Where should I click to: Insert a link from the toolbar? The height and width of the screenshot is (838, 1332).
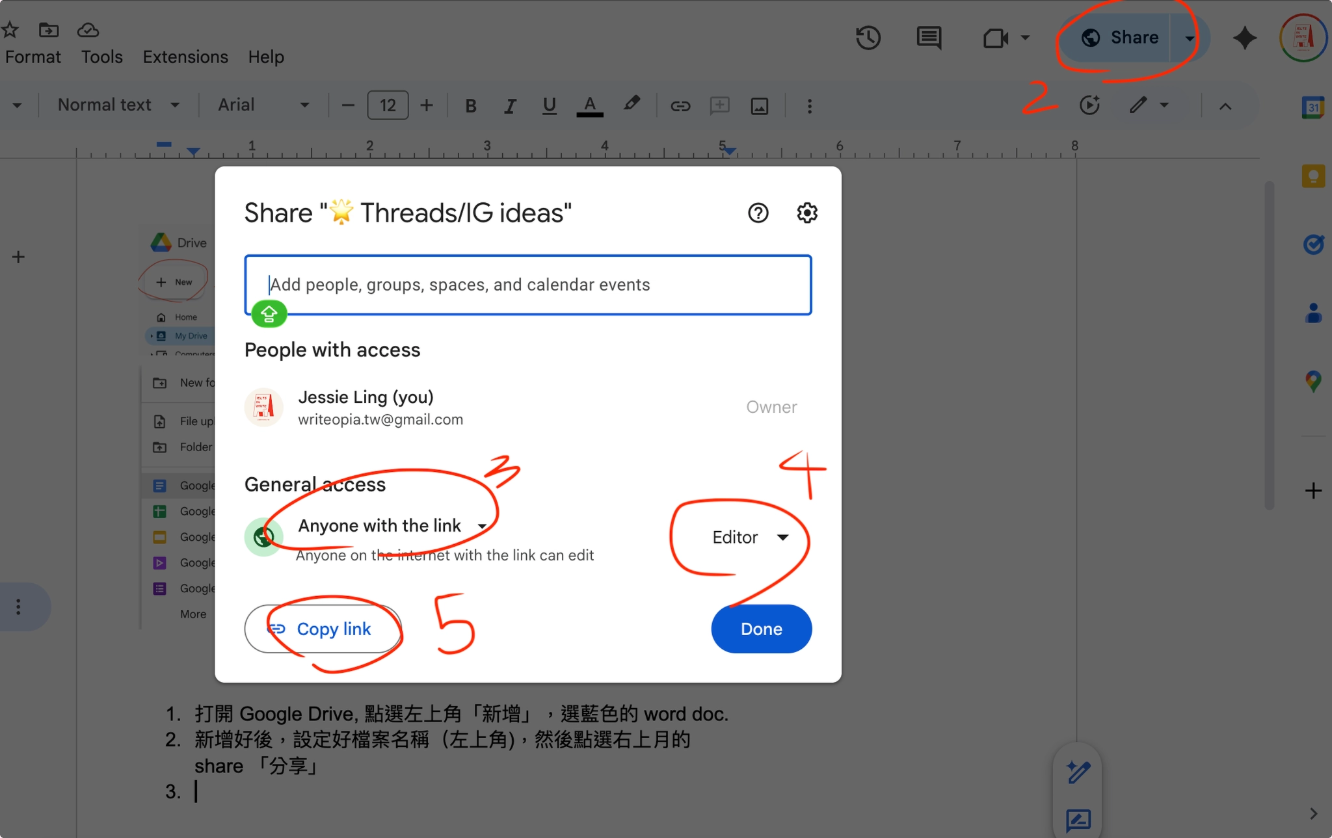pos(681,105)
